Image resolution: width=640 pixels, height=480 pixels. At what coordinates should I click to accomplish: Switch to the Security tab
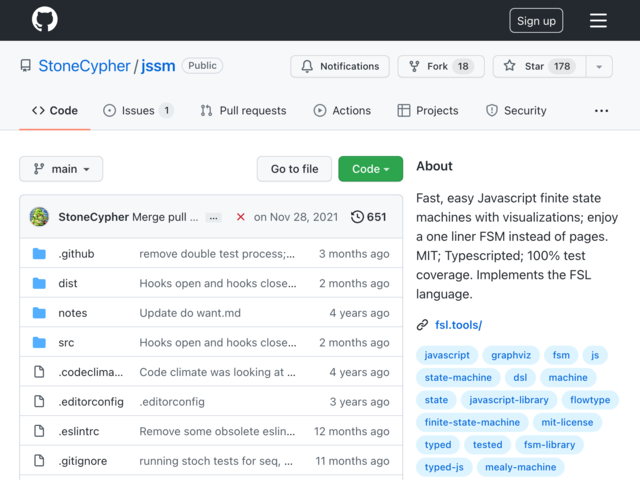pos(516,111)
